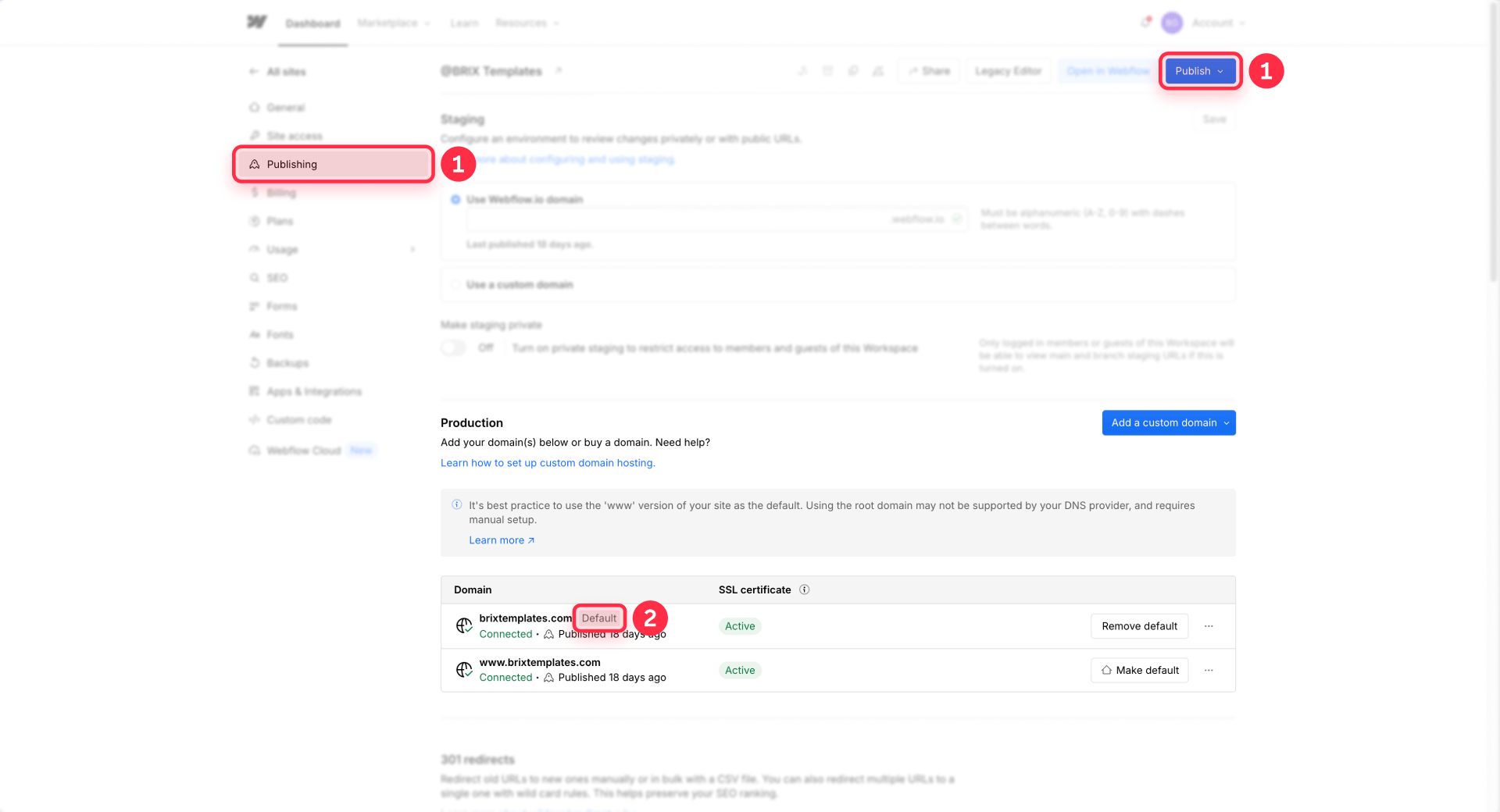Click the duplicate icon in the site toolbar
This screenshot has width=1500, height=812.
point(853,71)
